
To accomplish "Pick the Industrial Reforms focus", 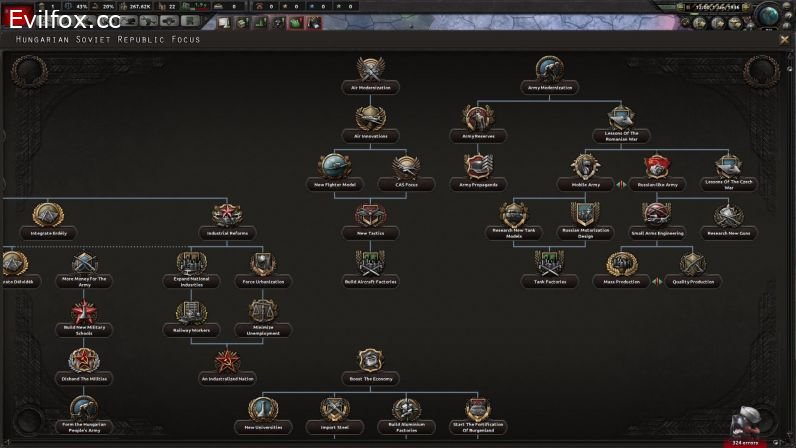I will pos(227,216).
